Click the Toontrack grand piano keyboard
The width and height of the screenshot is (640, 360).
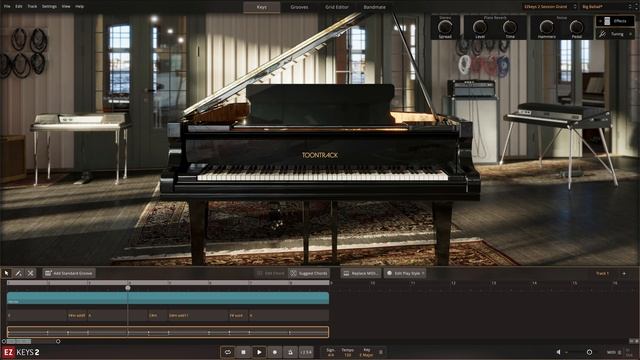click(322, 173)
